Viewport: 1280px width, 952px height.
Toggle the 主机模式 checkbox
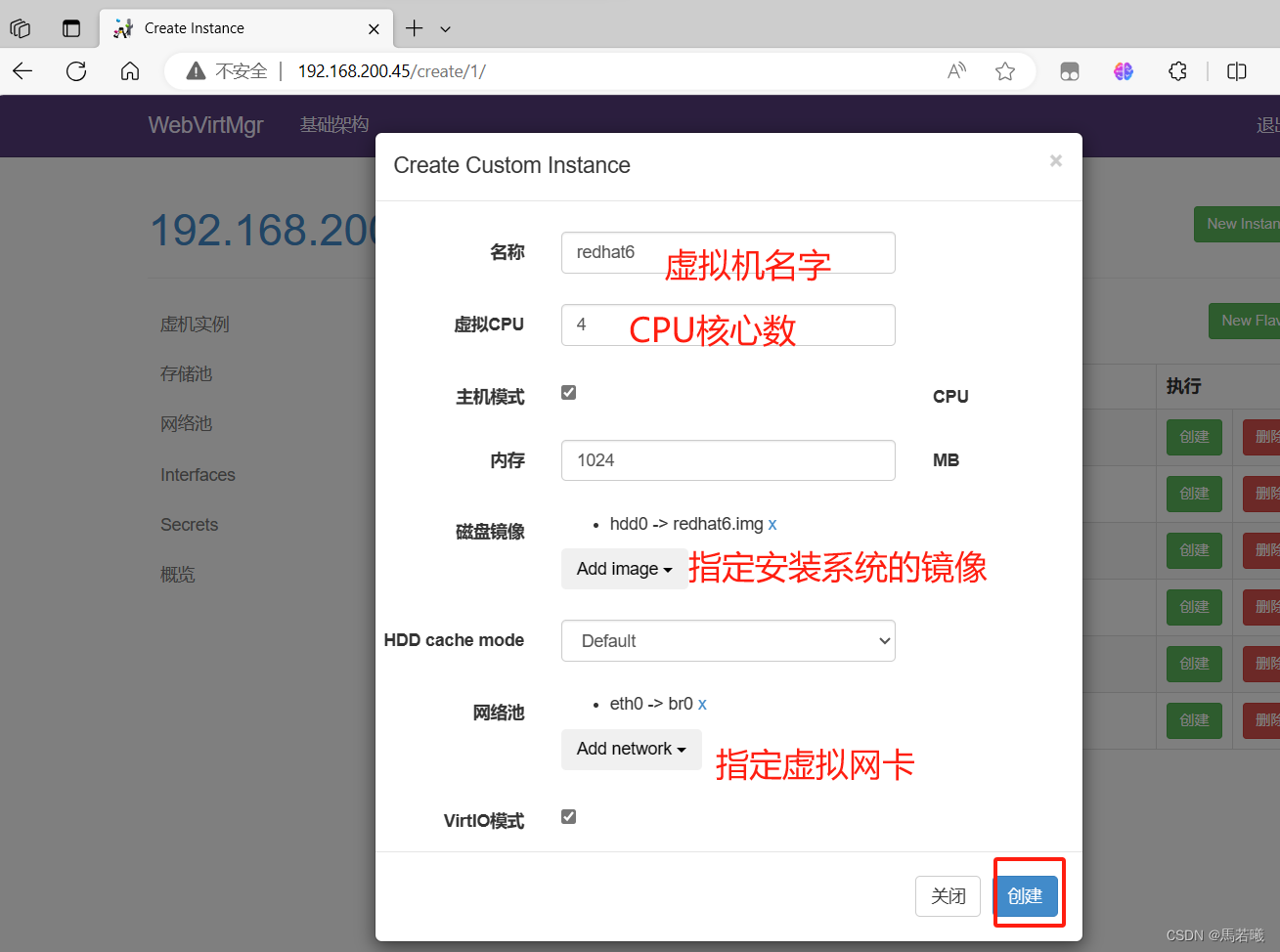click(568, 392)
